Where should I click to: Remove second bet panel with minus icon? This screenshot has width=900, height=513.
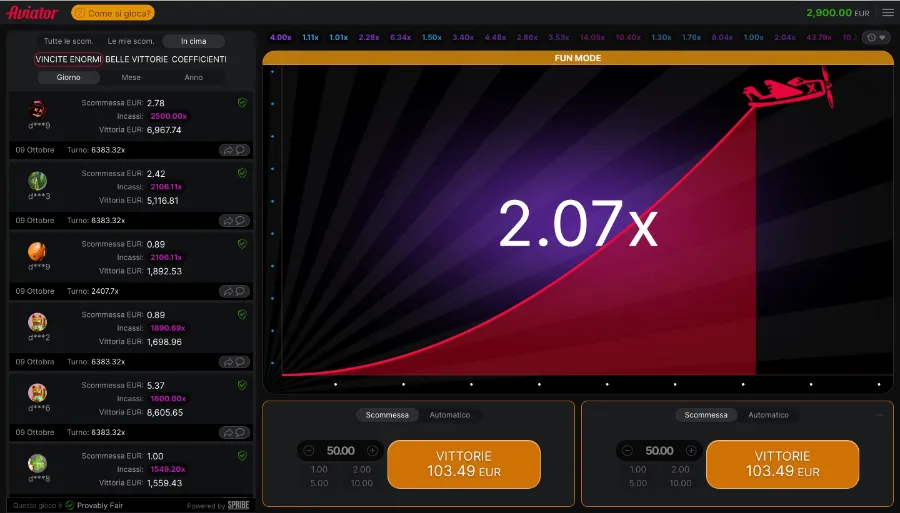(879, 414)
